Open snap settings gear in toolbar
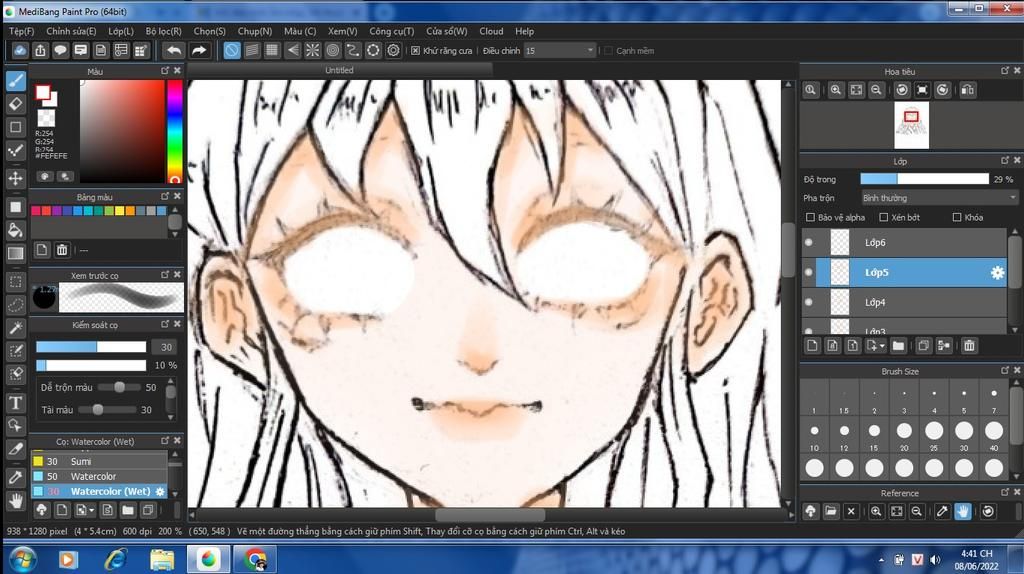Viewport: 1024px width, 574px height. pos(393,50)
